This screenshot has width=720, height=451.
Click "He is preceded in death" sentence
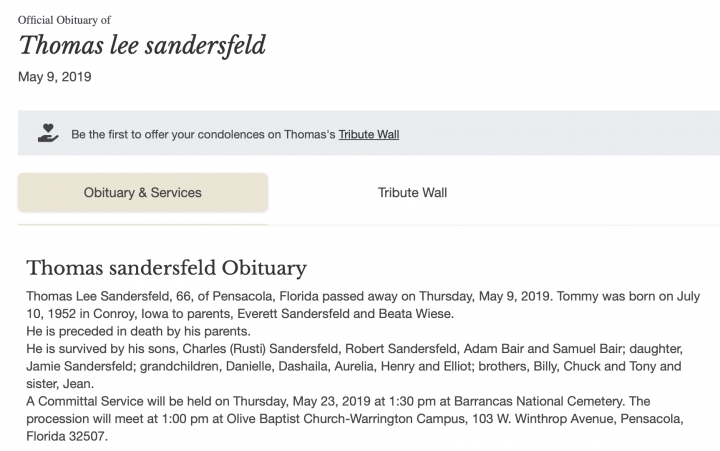pyautogui.click(x=138, y=331)
